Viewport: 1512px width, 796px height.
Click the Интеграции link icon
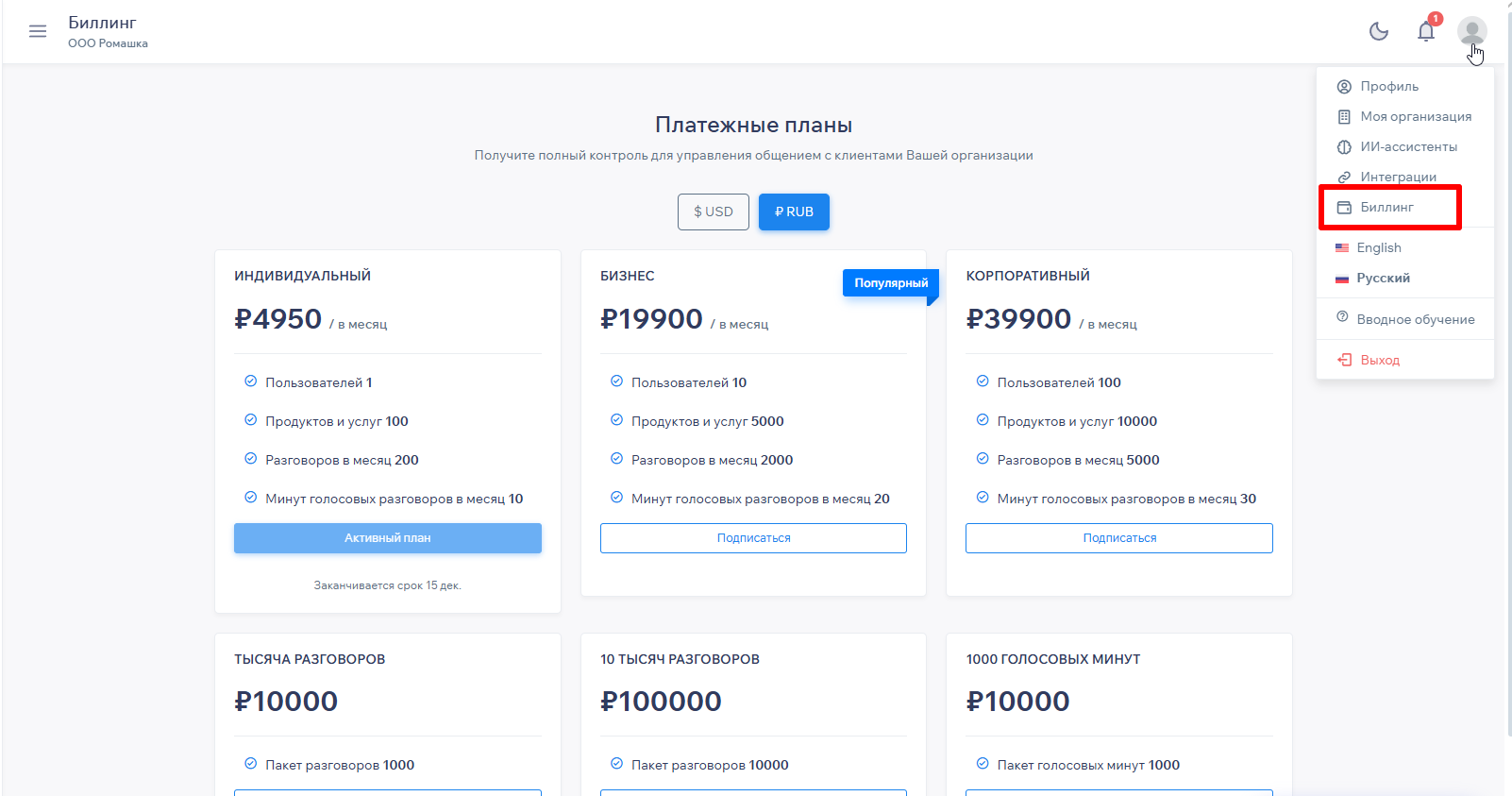click(x=1344, y=178)
